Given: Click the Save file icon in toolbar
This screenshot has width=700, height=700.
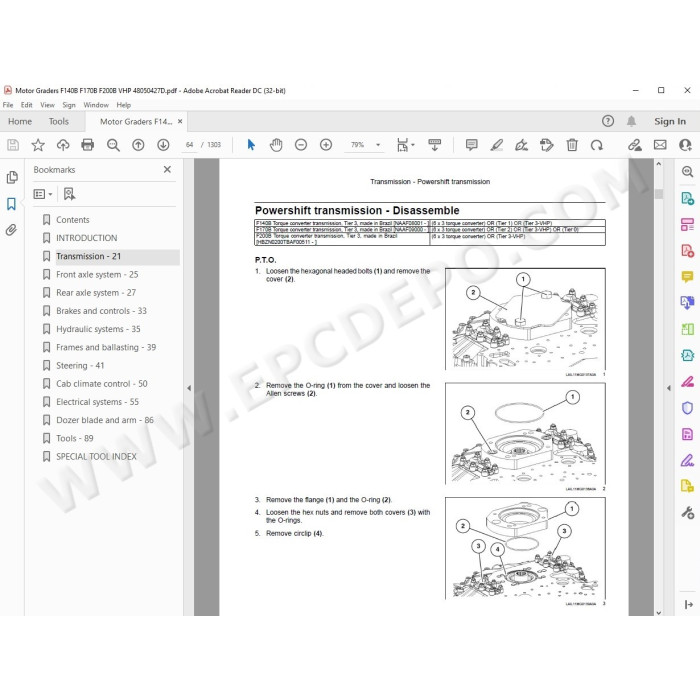Looking at the screenshot, I should [x=13, y=145].
